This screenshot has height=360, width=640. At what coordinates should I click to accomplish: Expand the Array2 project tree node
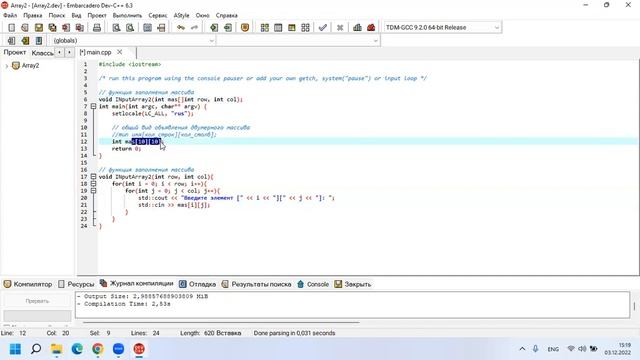(x=7, y=66)
